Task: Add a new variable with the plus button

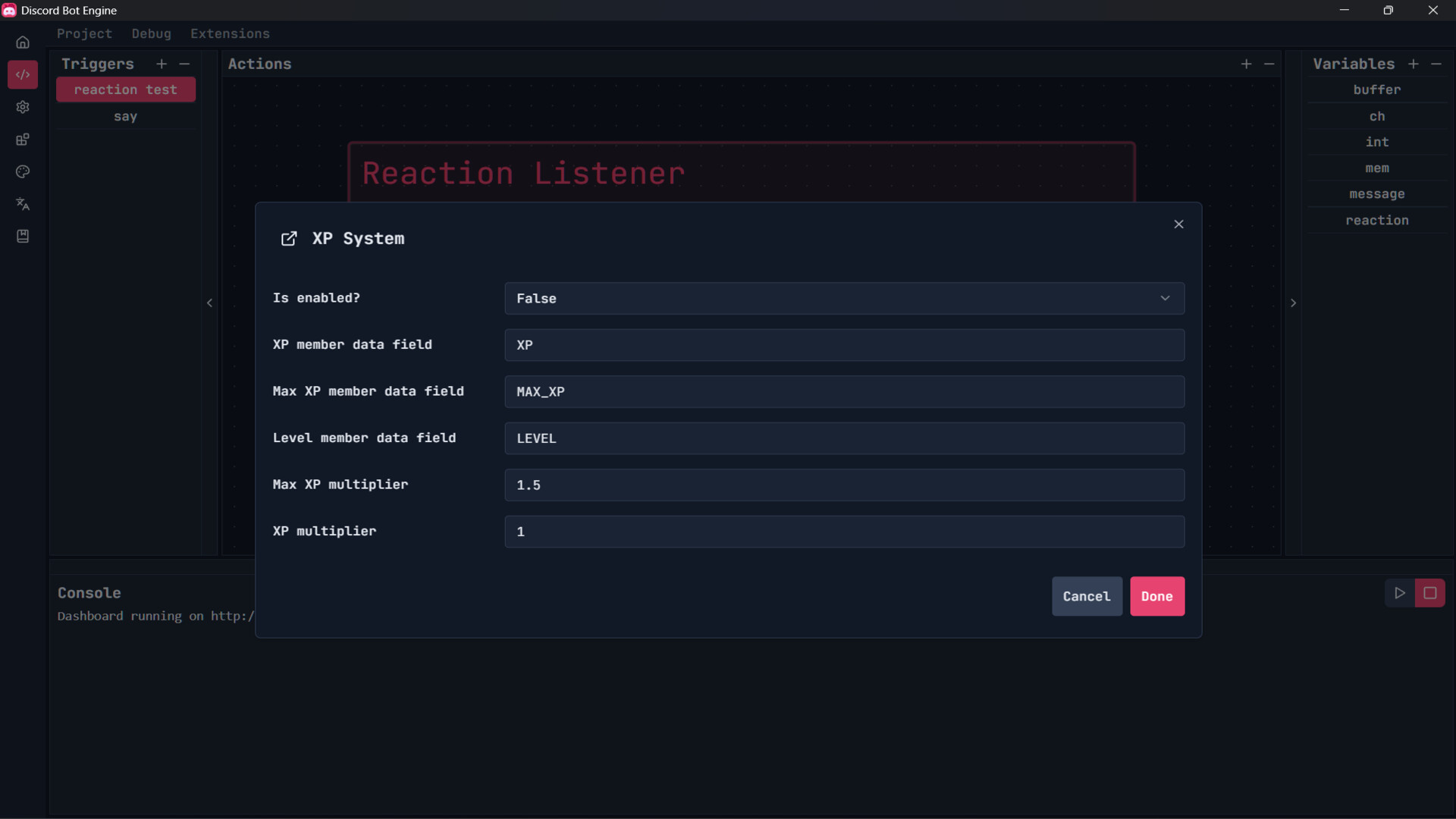Action: click(1414, 64)
